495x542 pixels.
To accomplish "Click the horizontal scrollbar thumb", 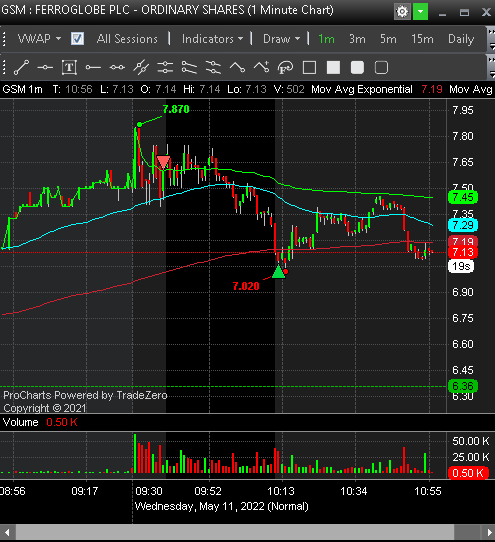I will [235, 532].
